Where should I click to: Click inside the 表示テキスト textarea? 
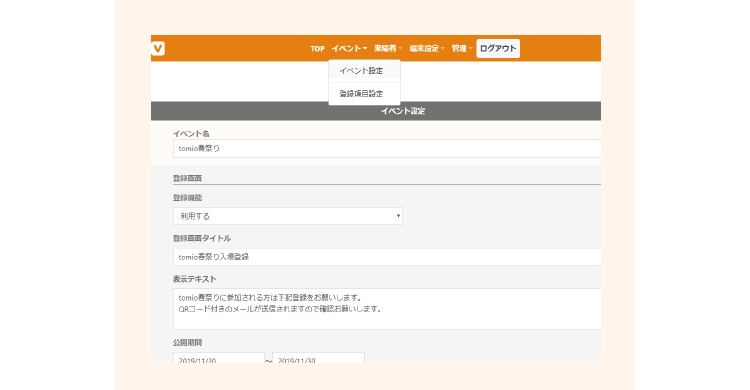click(x=387, y=309)
